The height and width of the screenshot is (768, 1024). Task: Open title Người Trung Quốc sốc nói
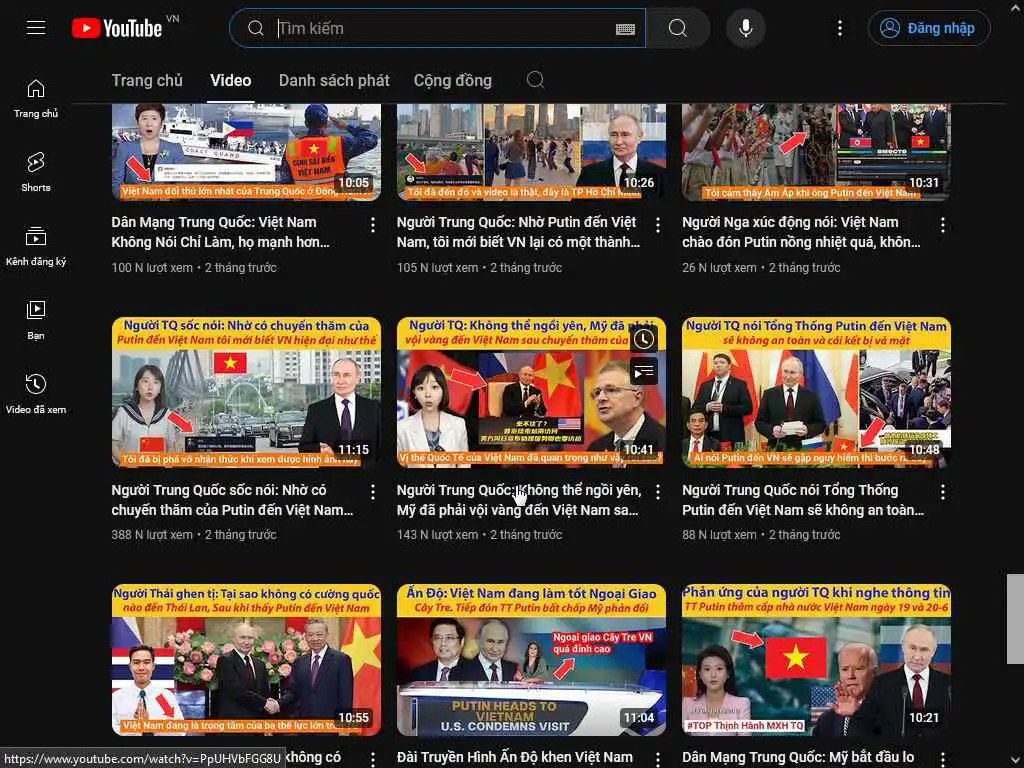pos(232,500)
